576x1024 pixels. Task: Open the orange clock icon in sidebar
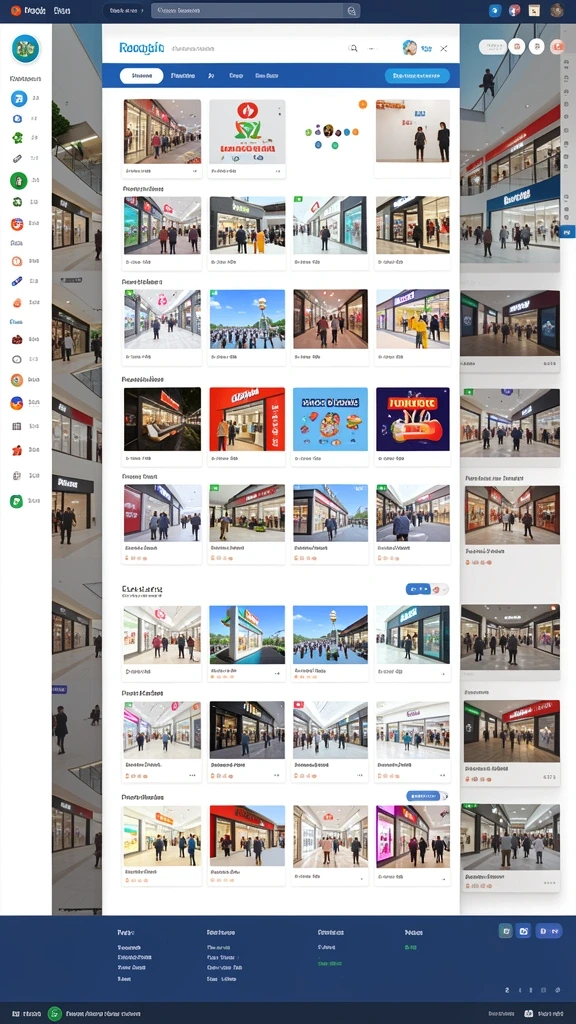pyautogui.click(x=17, y=261)
